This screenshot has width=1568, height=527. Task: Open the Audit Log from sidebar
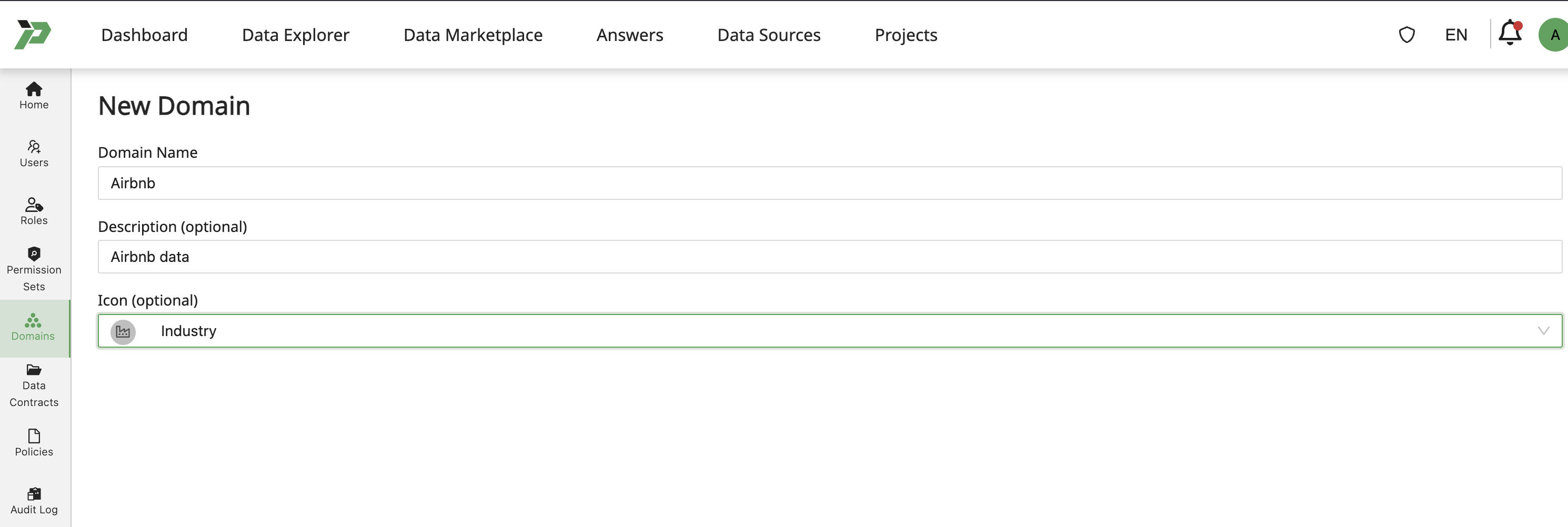click(34, 494)
